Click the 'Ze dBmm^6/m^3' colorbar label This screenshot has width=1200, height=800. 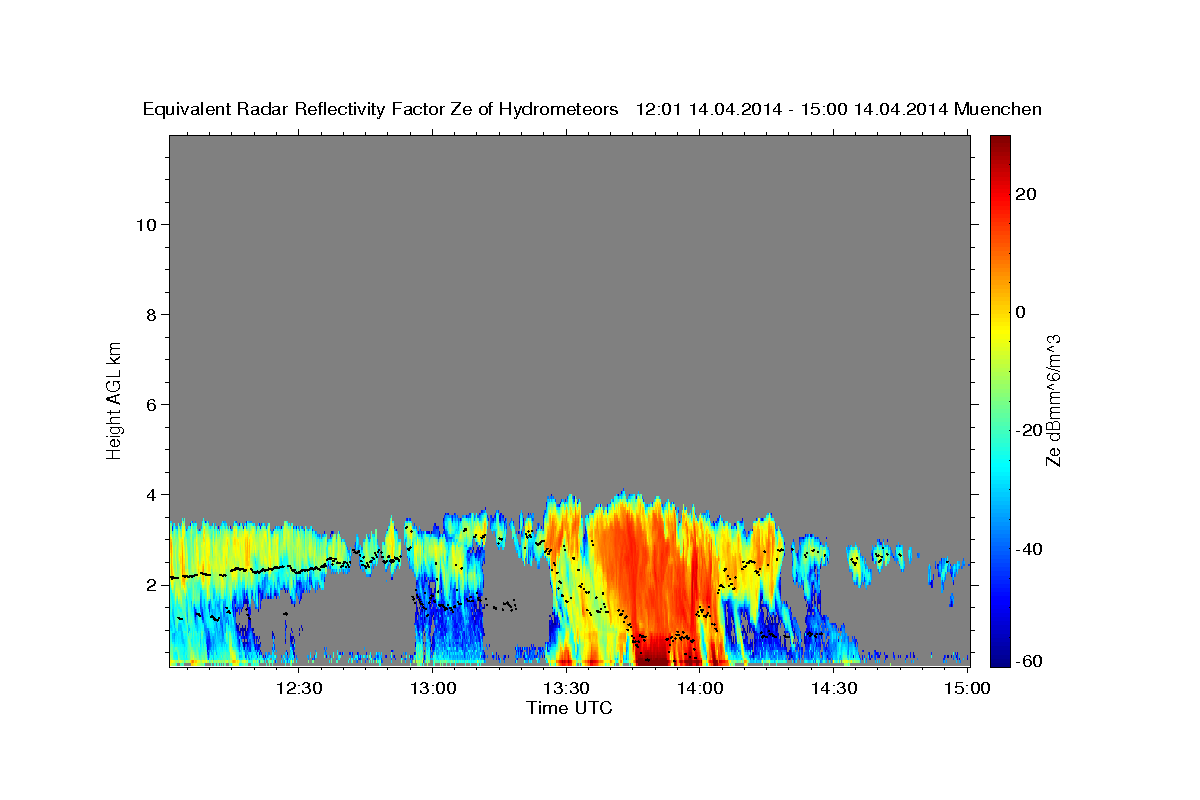click(1052, 400)
